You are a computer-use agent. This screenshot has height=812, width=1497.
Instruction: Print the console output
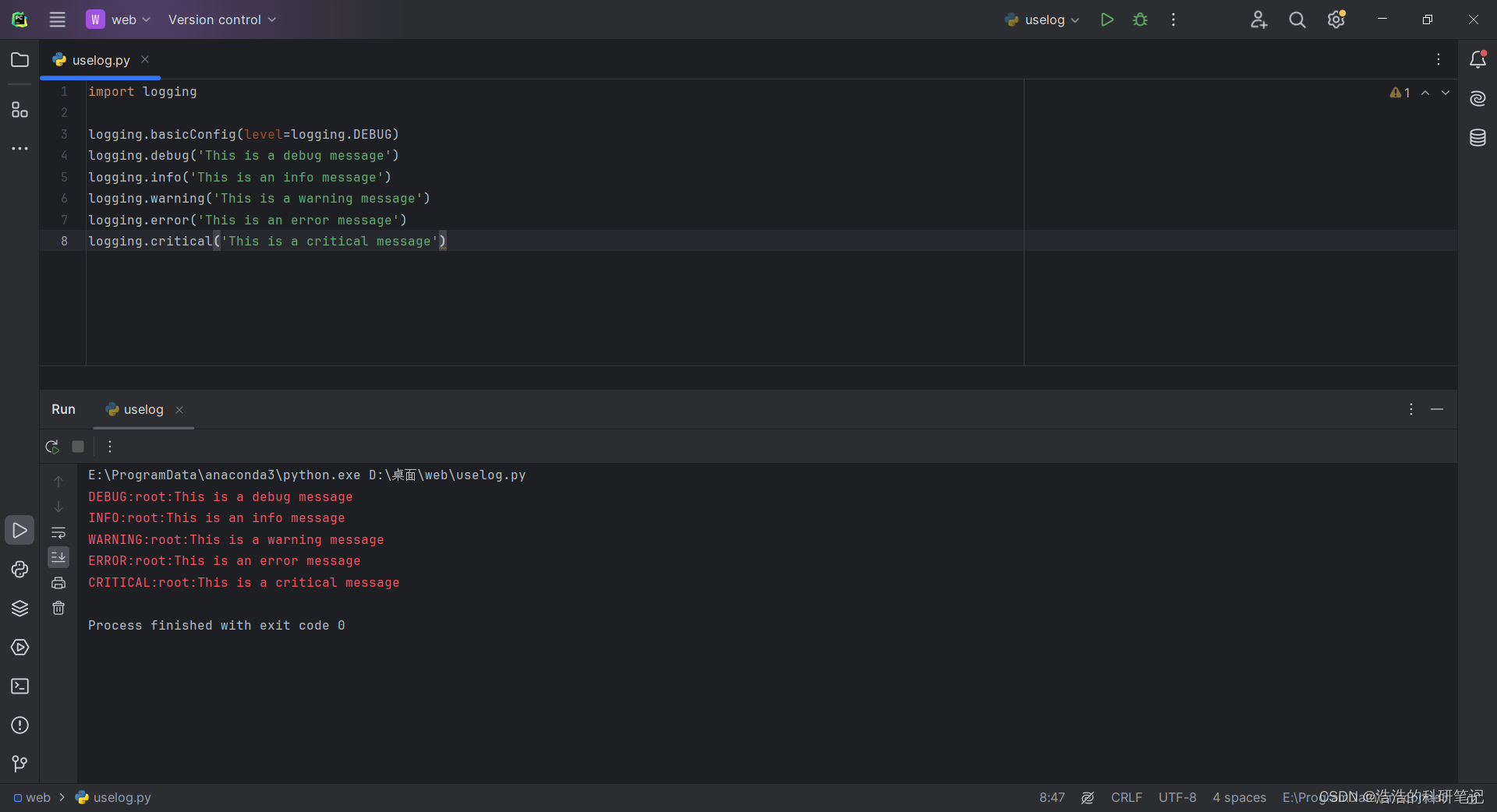58,583
